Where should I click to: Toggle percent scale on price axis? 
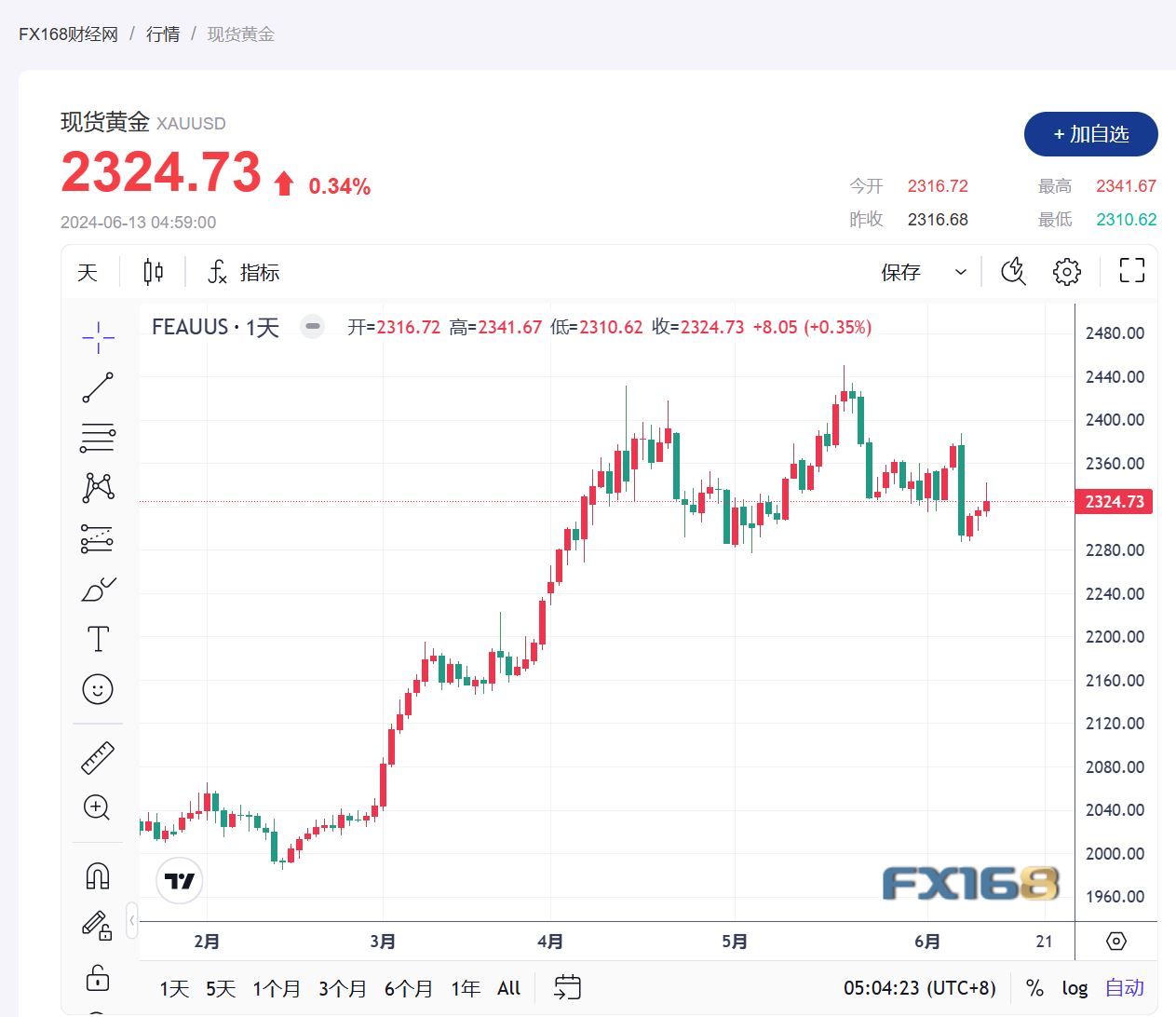tap(1034, 988)
